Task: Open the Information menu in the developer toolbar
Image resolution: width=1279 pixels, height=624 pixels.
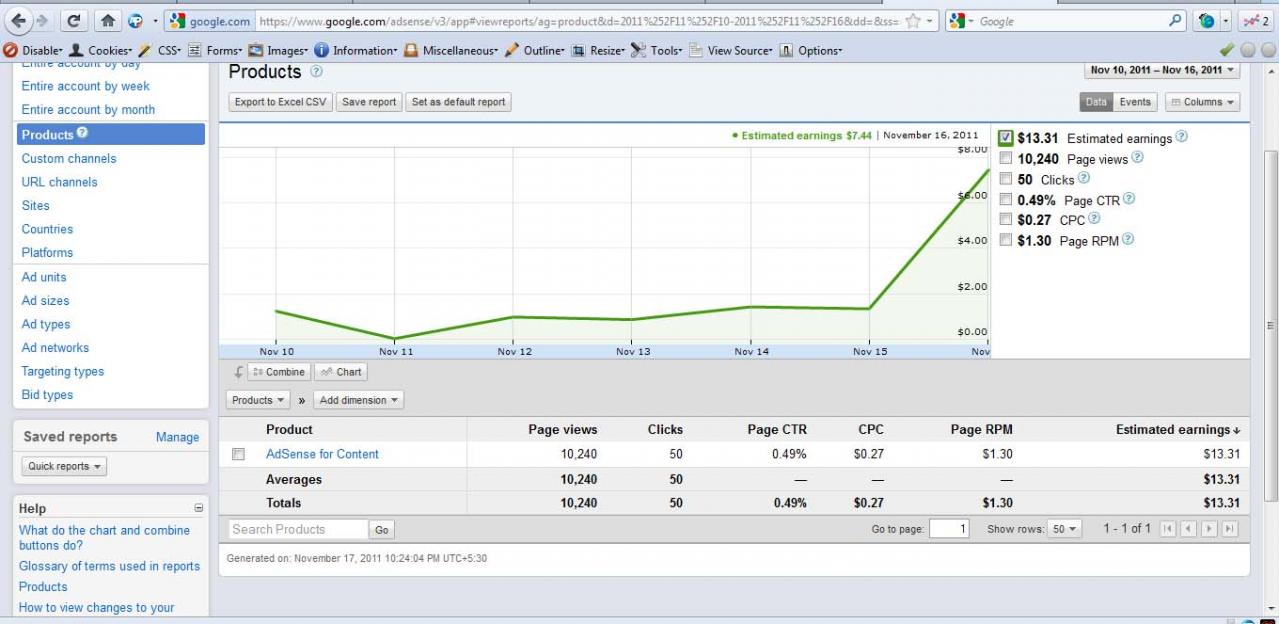Action: click(356, 50)
